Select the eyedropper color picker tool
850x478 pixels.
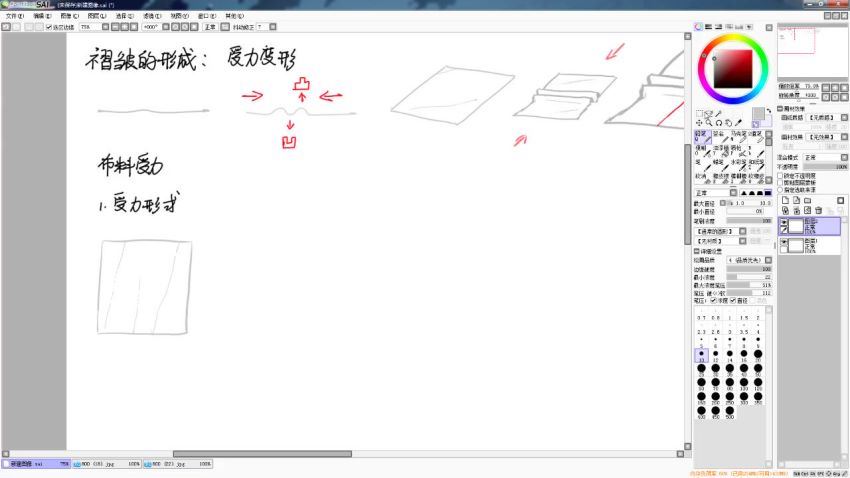tap(738, 122)
